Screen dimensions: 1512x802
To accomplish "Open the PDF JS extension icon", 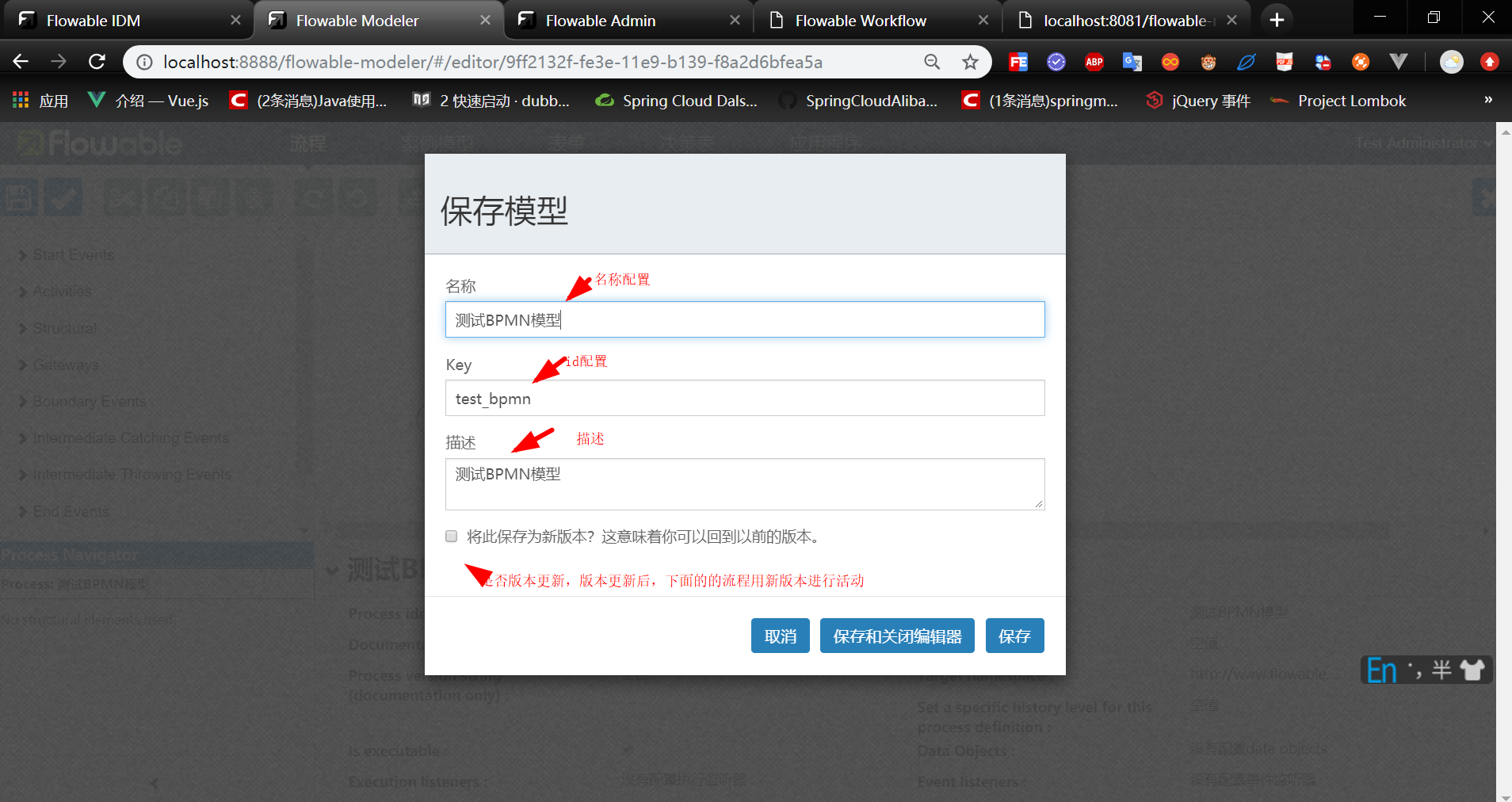I will point(1285,62).
